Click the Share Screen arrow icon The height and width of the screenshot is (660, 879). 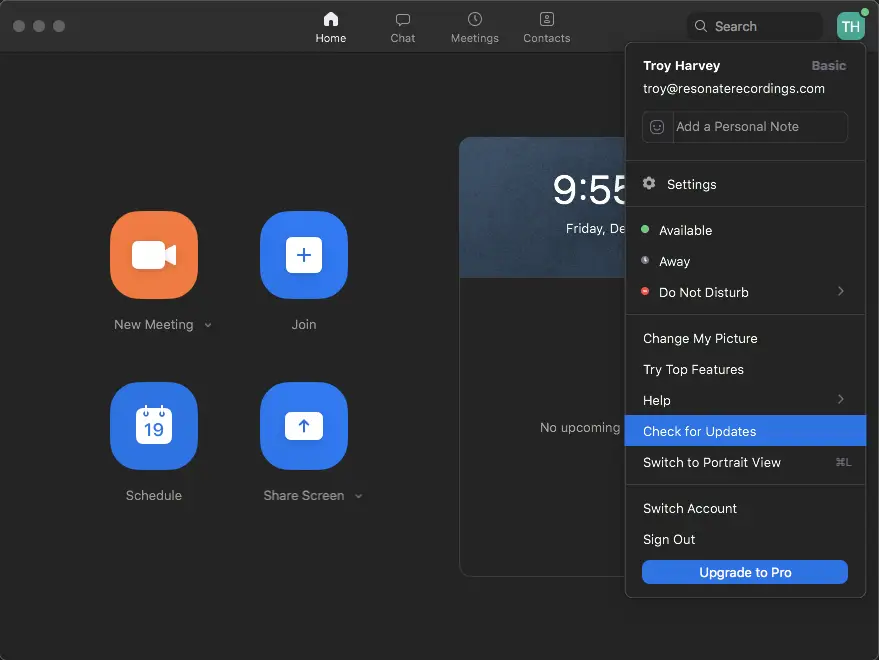304,426
